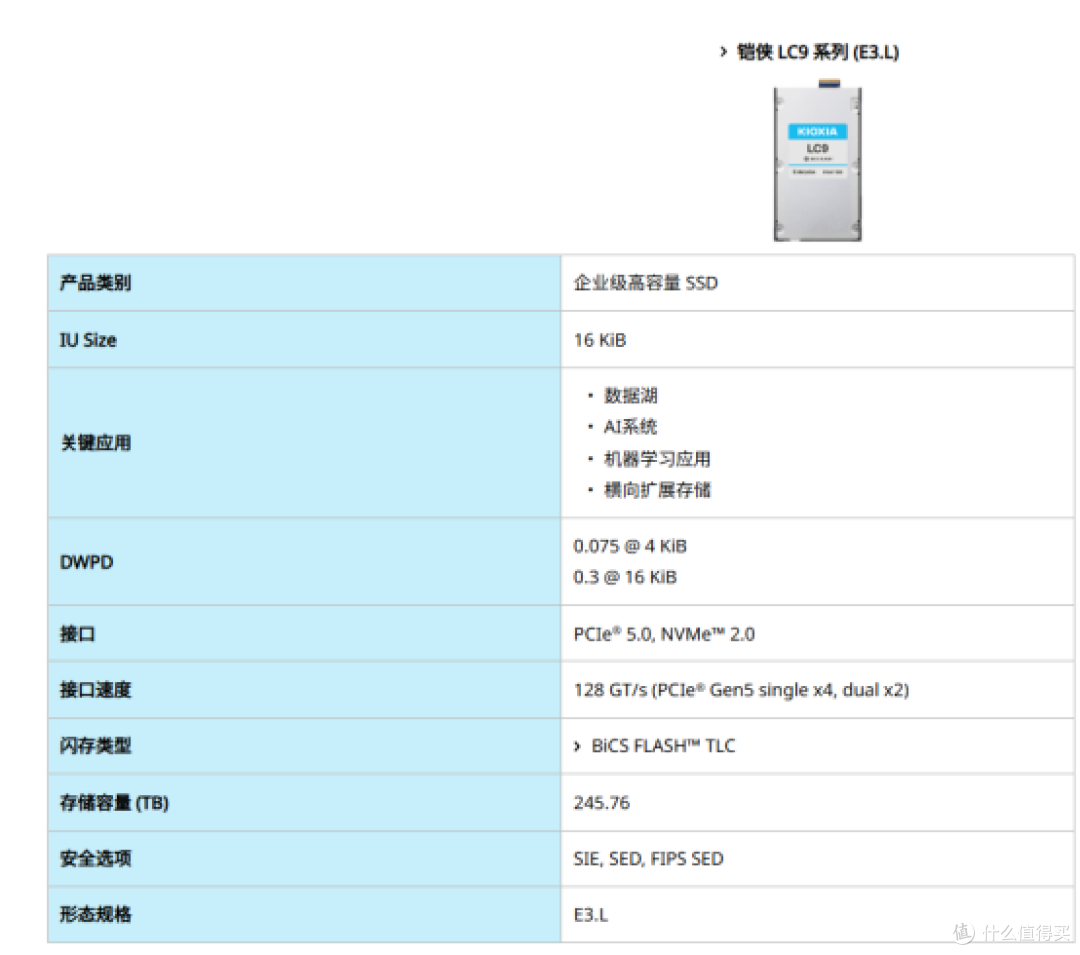Select the 关键应用 row header
Screen dimensions: 1080x955
(x=304, y=443)
